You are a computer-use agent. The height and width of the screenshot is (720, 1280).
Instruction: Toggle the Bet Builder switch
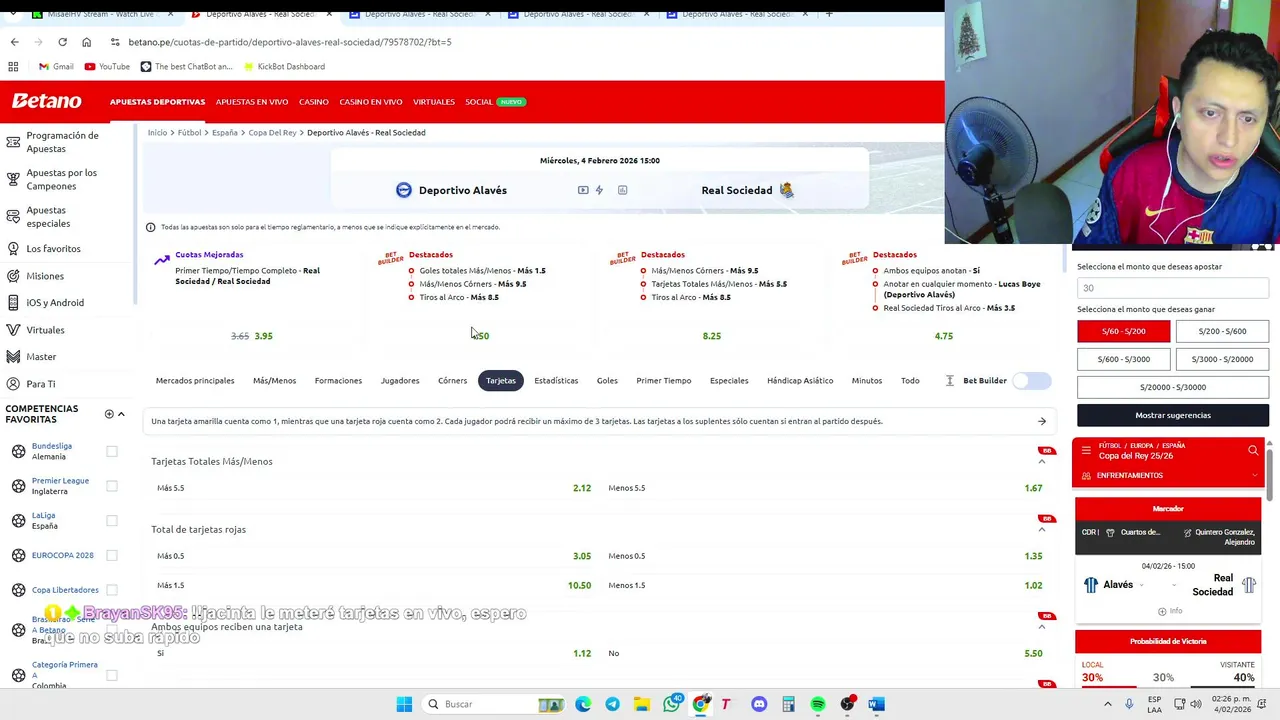[1032, 381]
